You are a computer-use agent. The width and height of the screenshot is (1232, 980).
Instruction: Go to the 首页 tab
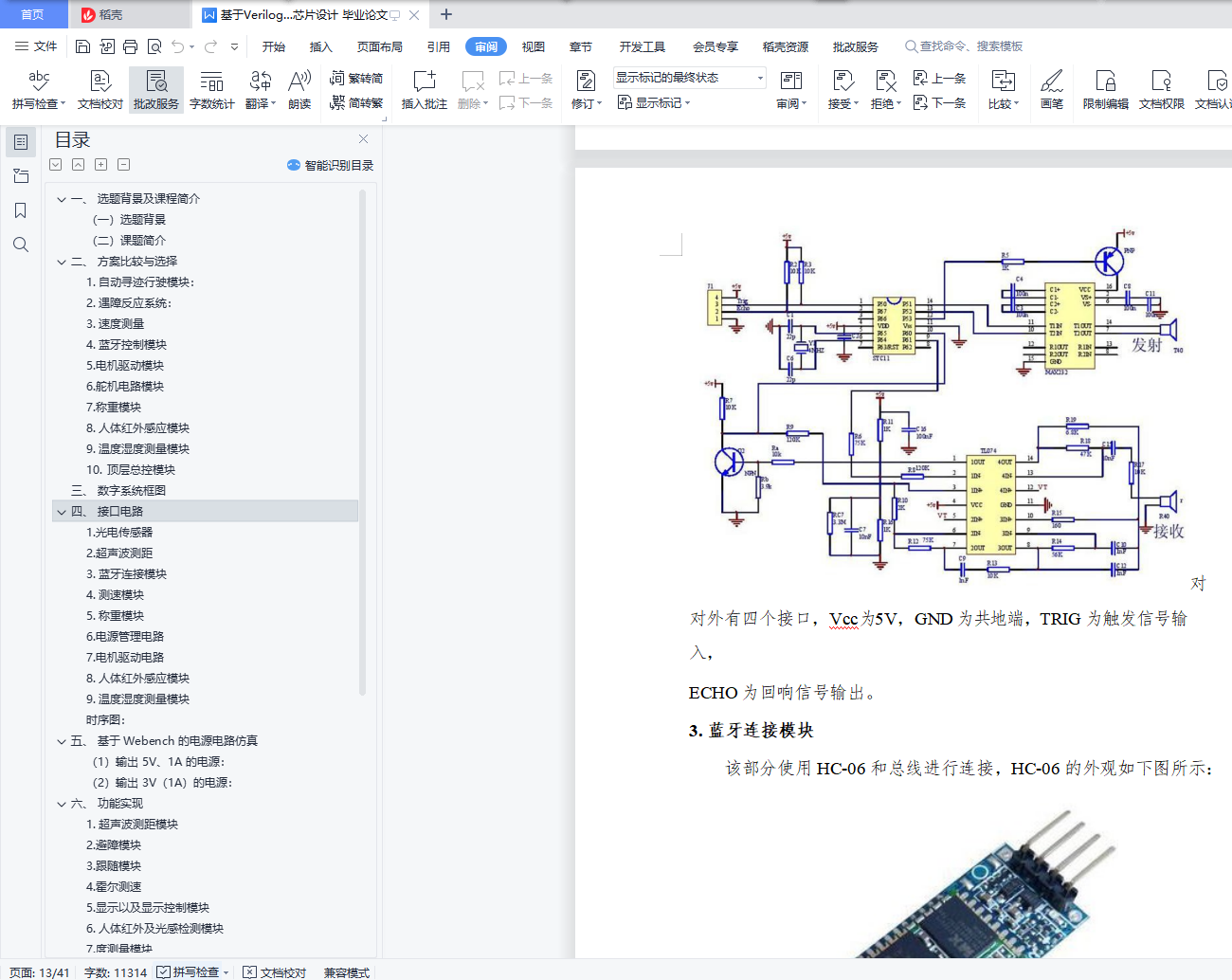pyautogui.click(x=33, y=14)
